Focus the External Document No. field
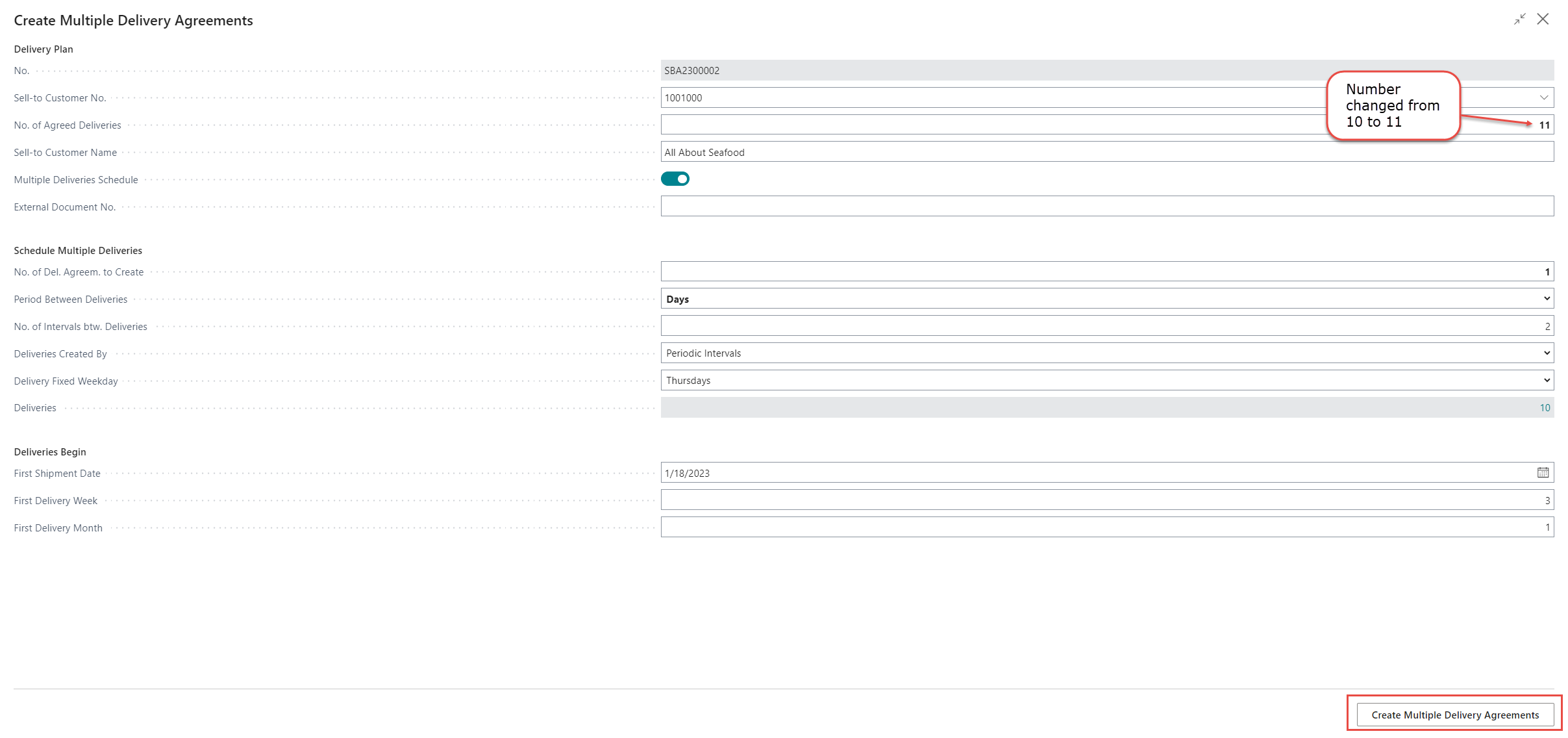1568x738 pixels. click(1106, 207)
